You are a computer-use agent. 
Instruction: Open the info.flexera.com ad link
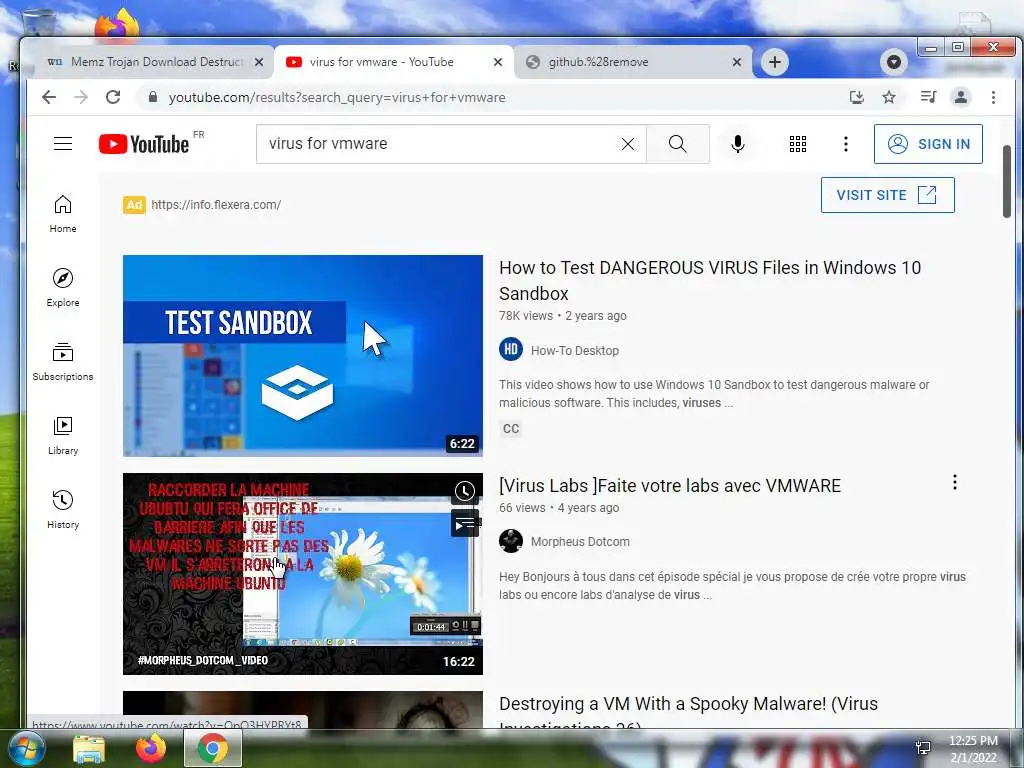(x=216, y=204)
